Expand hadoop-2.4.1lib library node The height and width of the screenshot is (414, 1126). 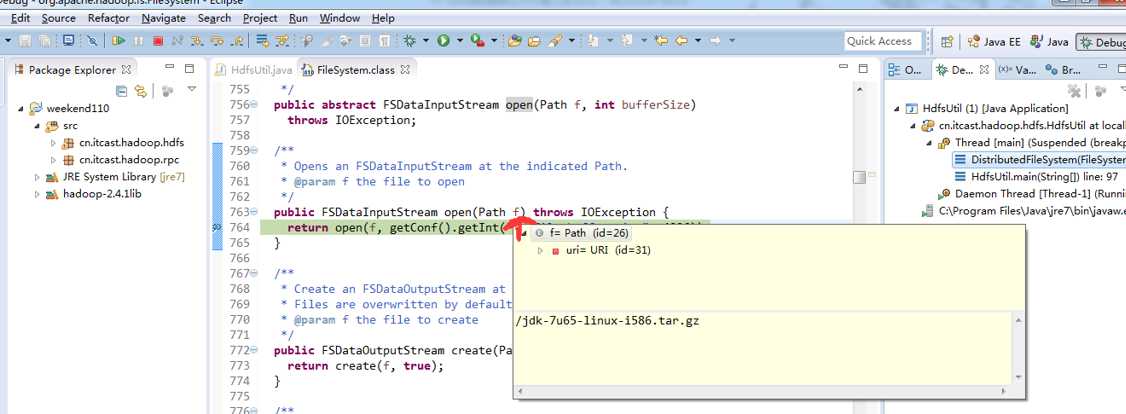[x=37, y=194]
